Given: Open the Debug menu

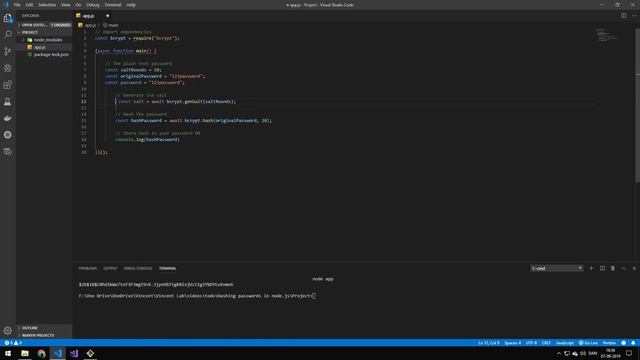Looking at the screenshot, I should pyautogui.click(x=93, y=5).
